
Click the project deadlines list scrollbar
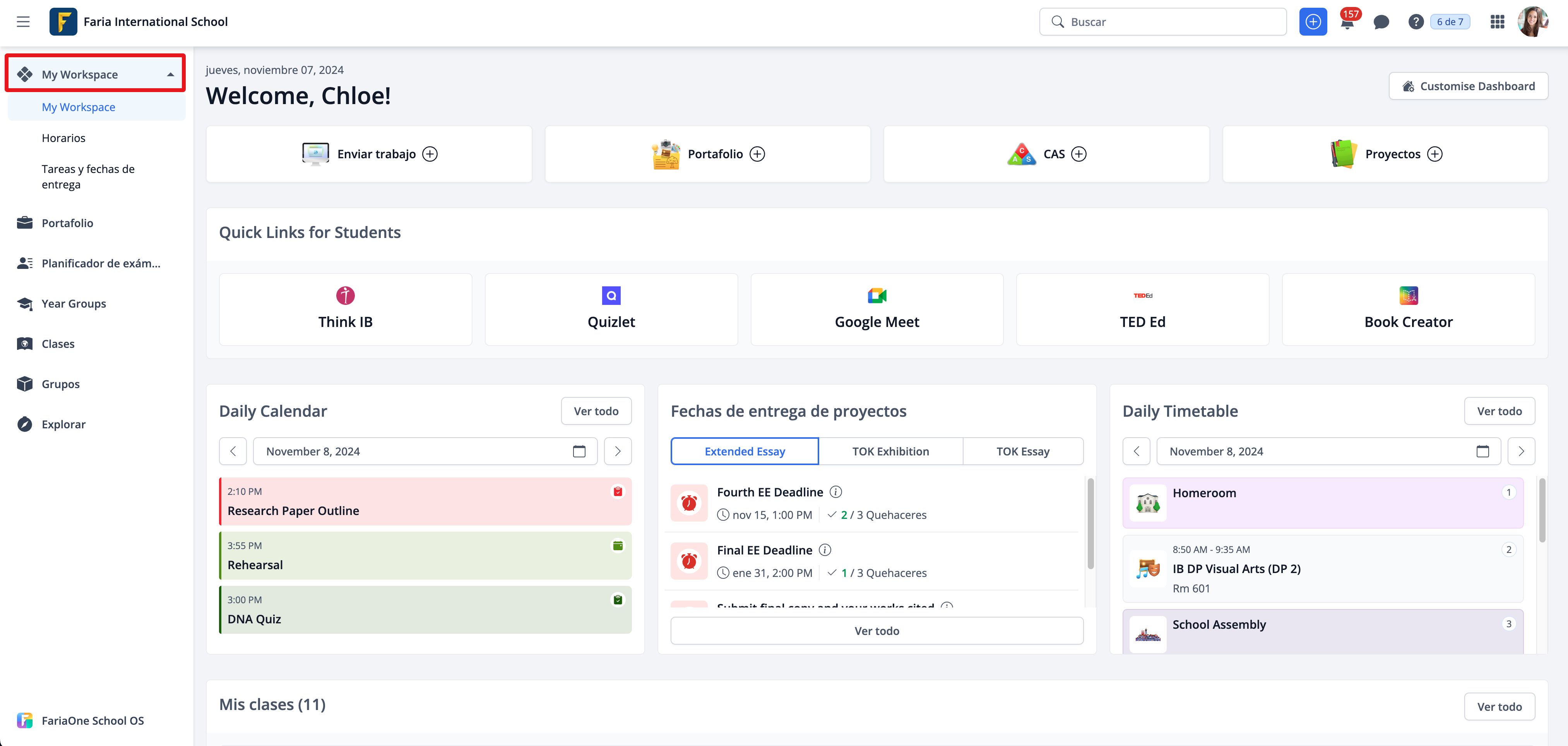pyautogui.click(x=1090, y=523)
